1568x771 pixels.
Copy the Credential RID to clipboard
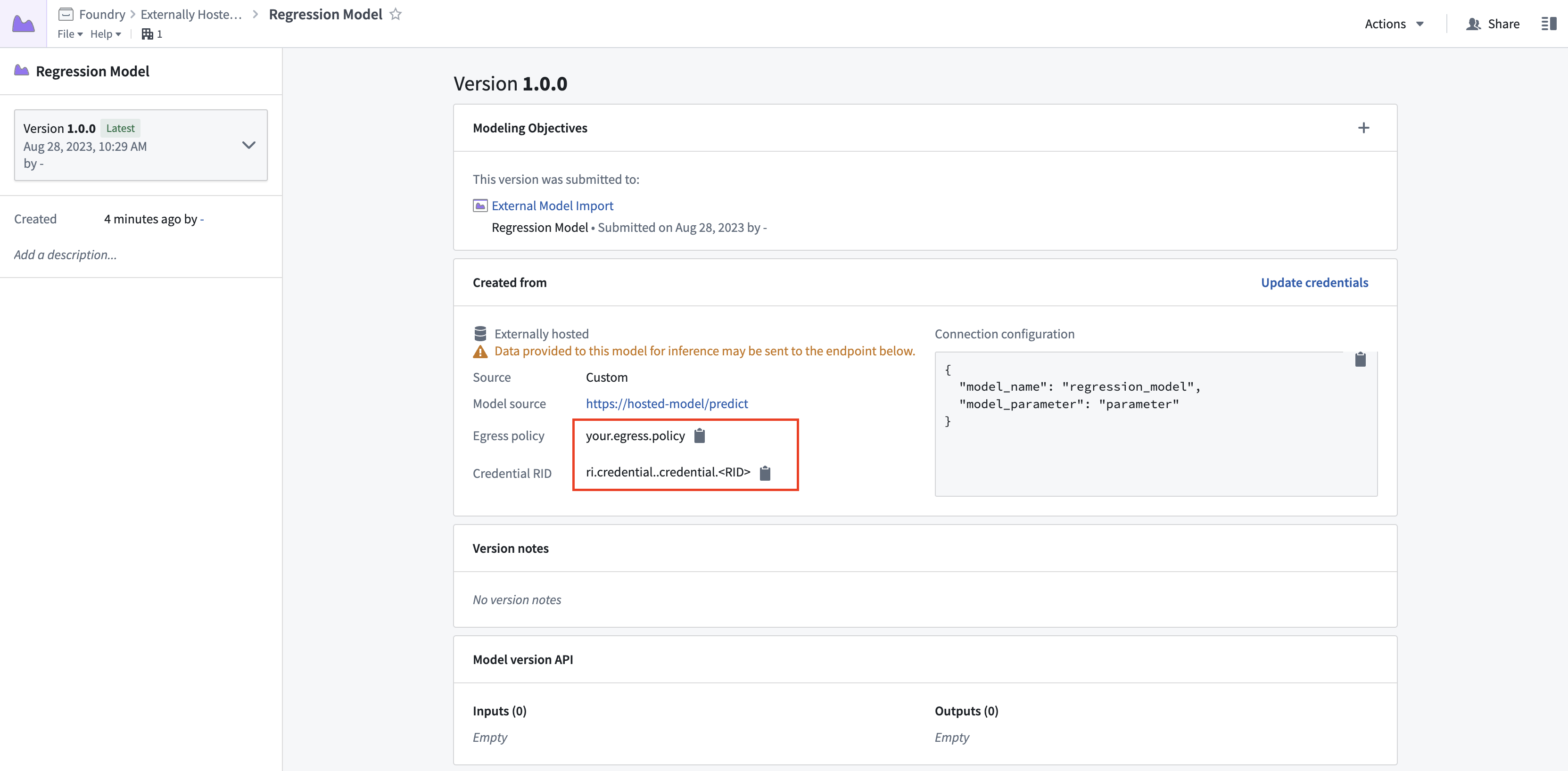point(765,473)
